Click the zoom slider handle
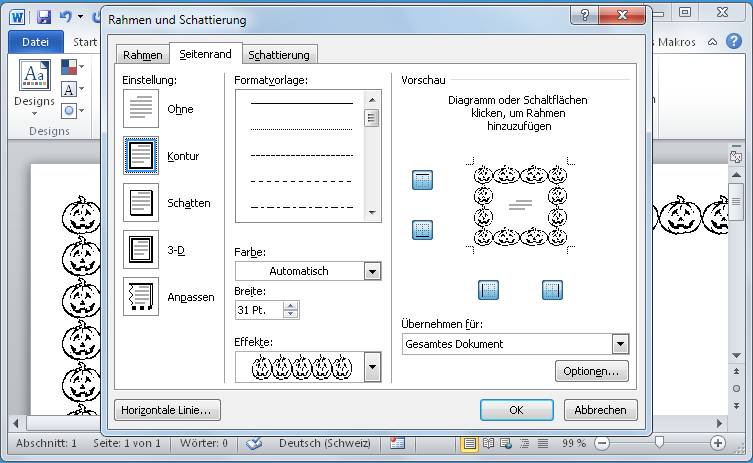753x463 pixels. click(x=659, y=442)
